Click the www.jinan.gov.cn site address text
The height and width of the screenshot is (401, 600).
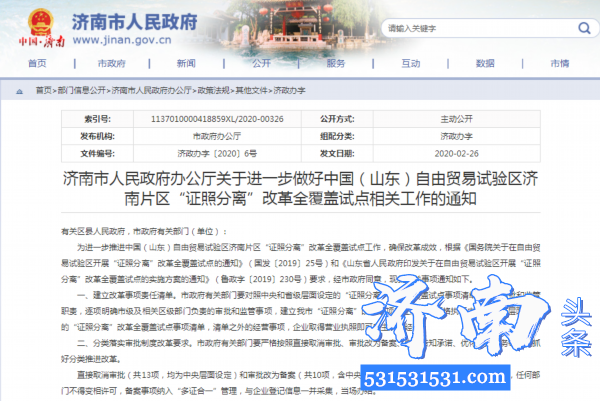coord(122,40)
